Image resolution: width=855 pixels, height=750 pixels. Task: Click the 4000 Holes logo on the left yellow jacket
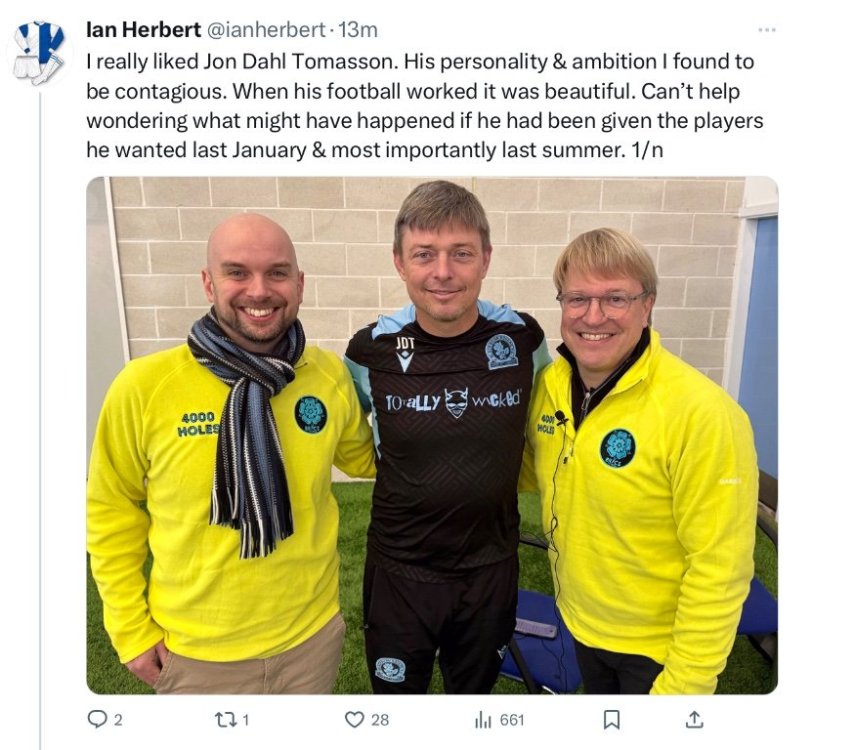click(x=200, y=424)
